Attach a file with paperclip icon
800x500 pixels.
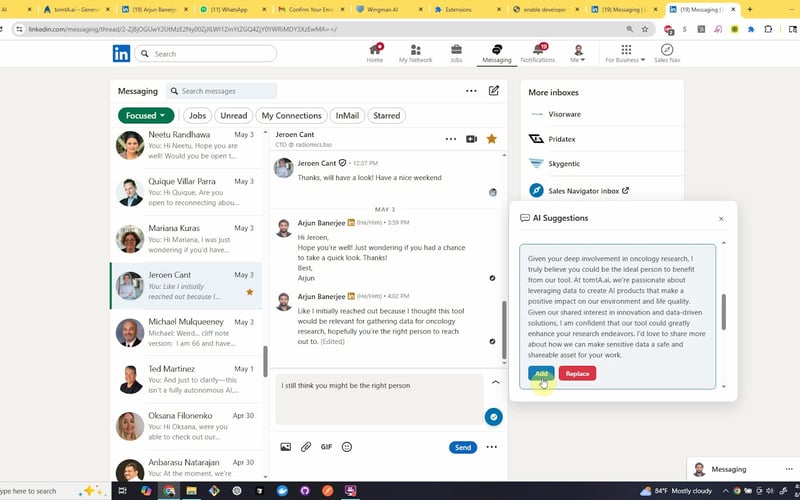306,447
